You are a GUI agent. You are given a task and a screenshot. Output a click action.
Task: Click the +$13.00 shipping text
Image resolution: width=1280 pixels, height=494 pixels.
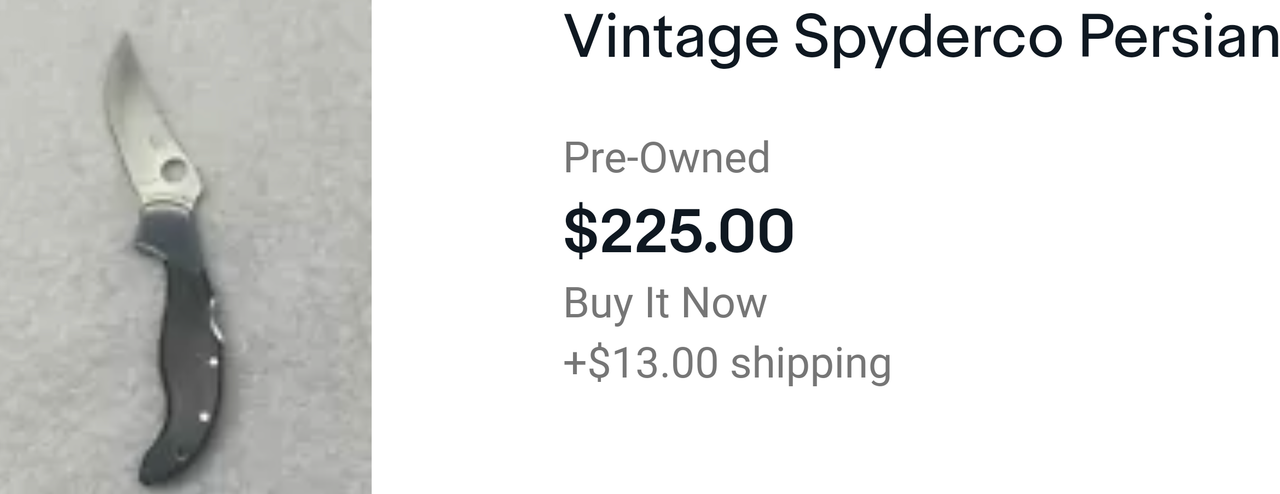pos(727,362)
